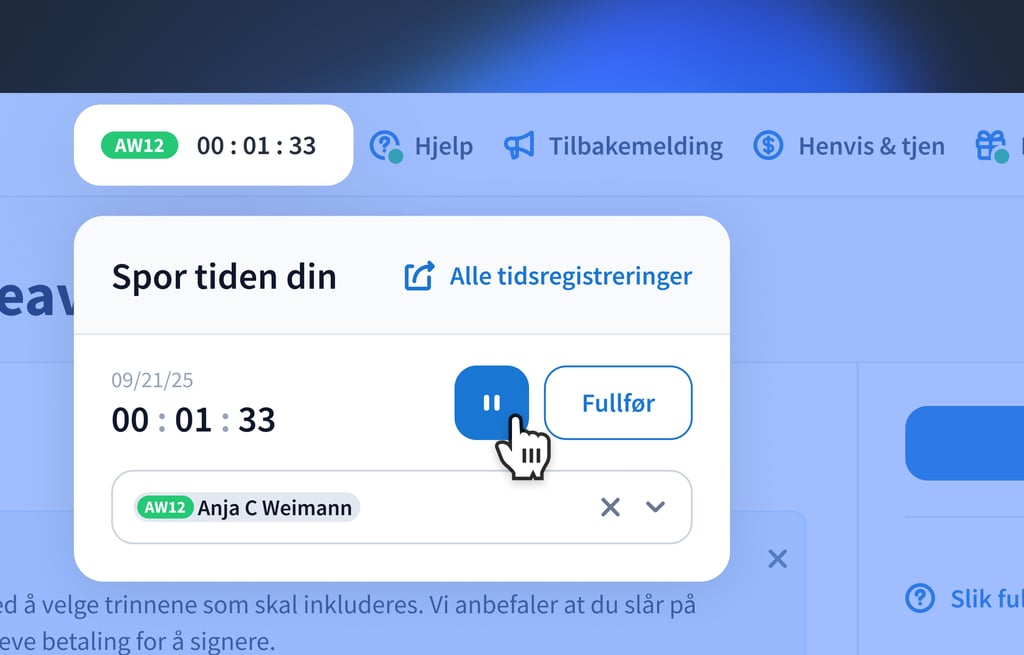1024x655 pixels.
Task: Clear the selected client Anja C Weimann
Action: 610,507
